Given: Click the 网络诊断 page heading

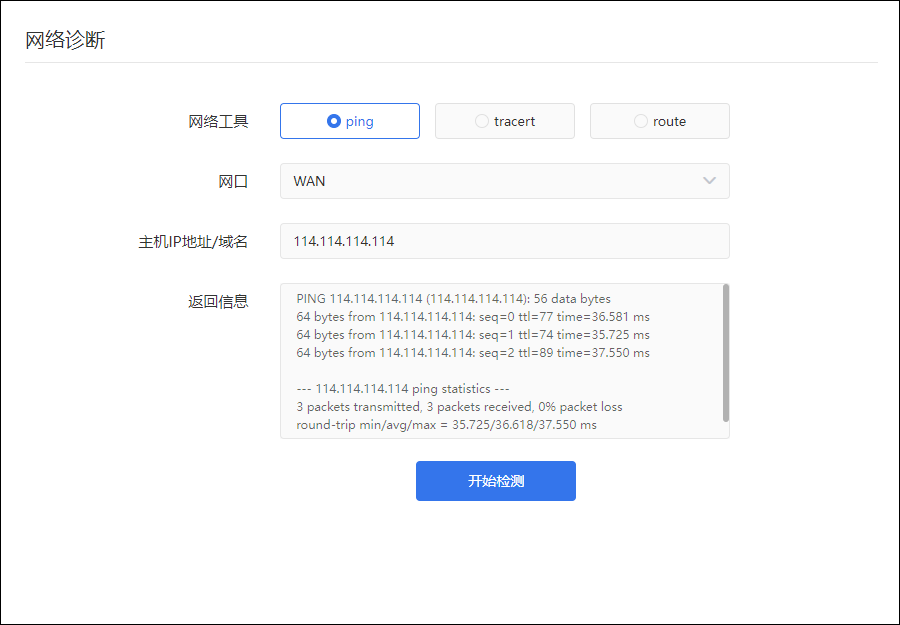Looking at the screenshot, I should click(65, 40).
